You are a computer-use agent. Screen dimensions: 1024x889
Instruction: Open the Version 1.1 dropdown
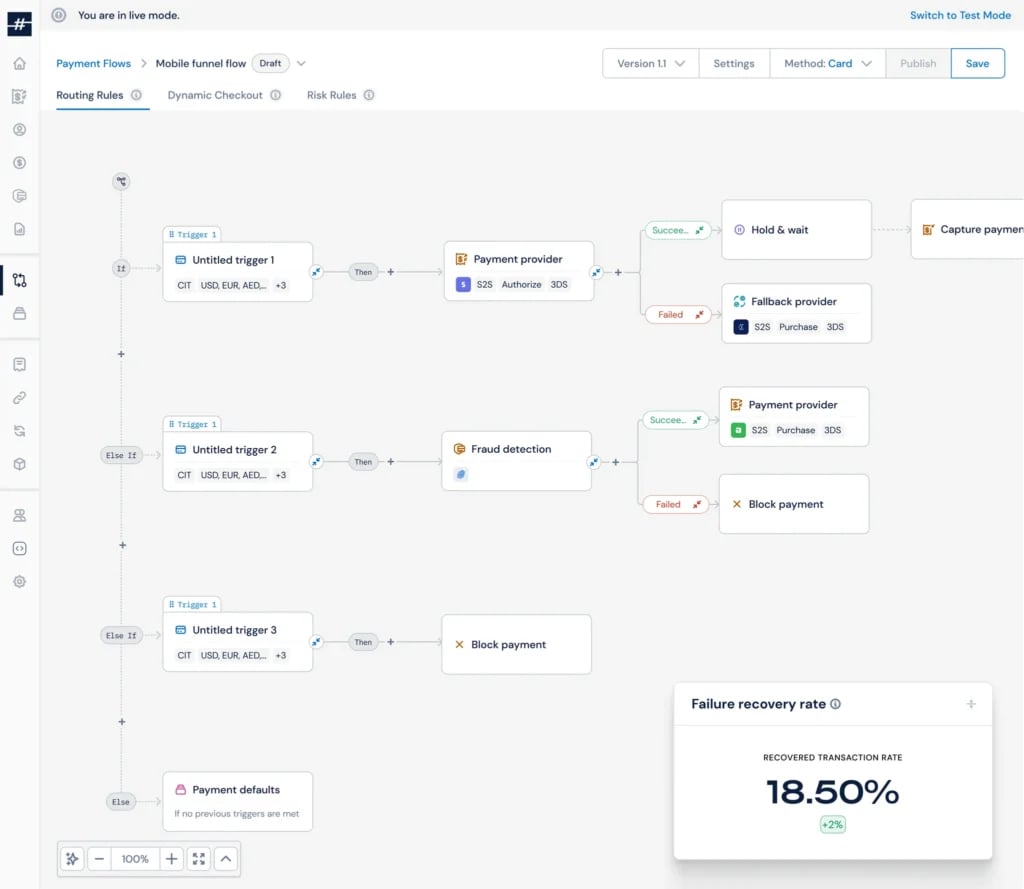pyautogui.click(x=651, y=62)
